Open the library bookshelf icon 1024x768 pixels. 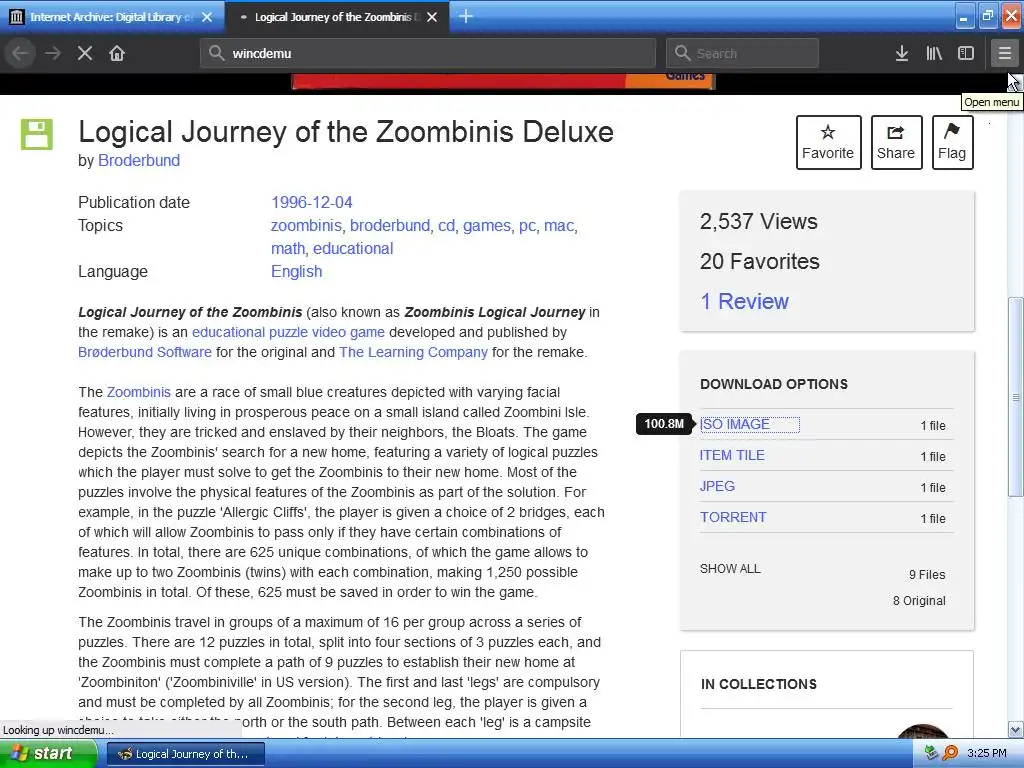point(934,53)
